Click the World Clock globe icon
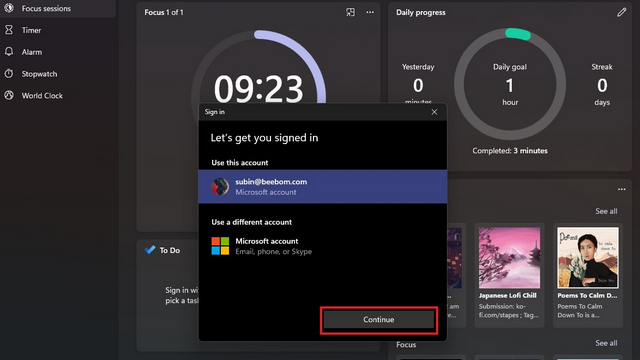 pos(9,95)
